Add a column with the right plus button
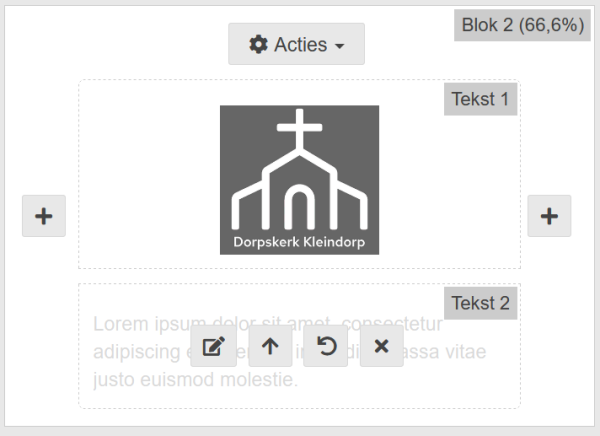Viewport: 600px width, 436px height. coord(549,216)
